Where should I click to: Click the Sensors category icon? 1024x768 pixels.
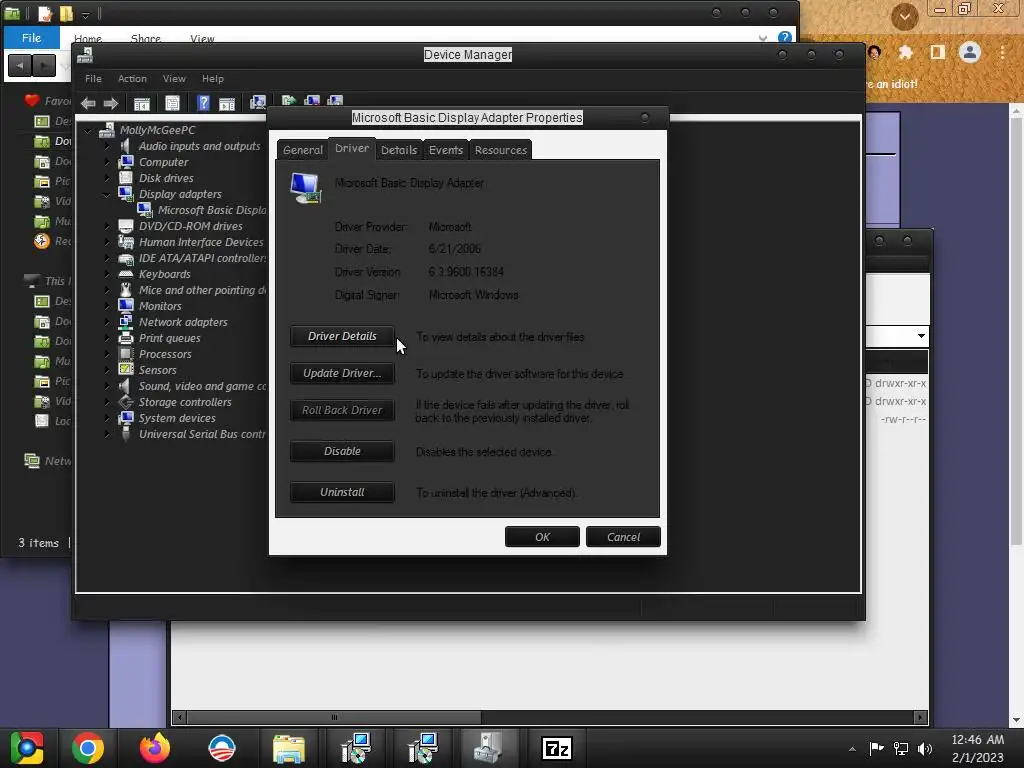pyautogui.click(x=126, y=370)
